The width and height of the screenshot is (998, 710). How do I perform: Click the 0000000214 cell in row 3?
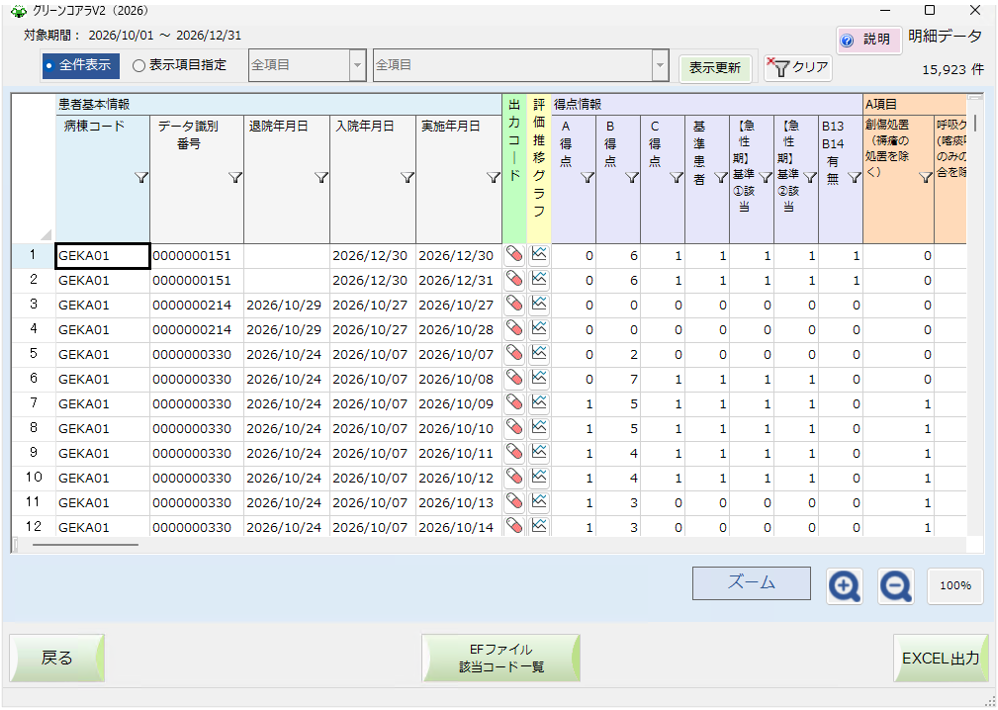coord(197,305)
